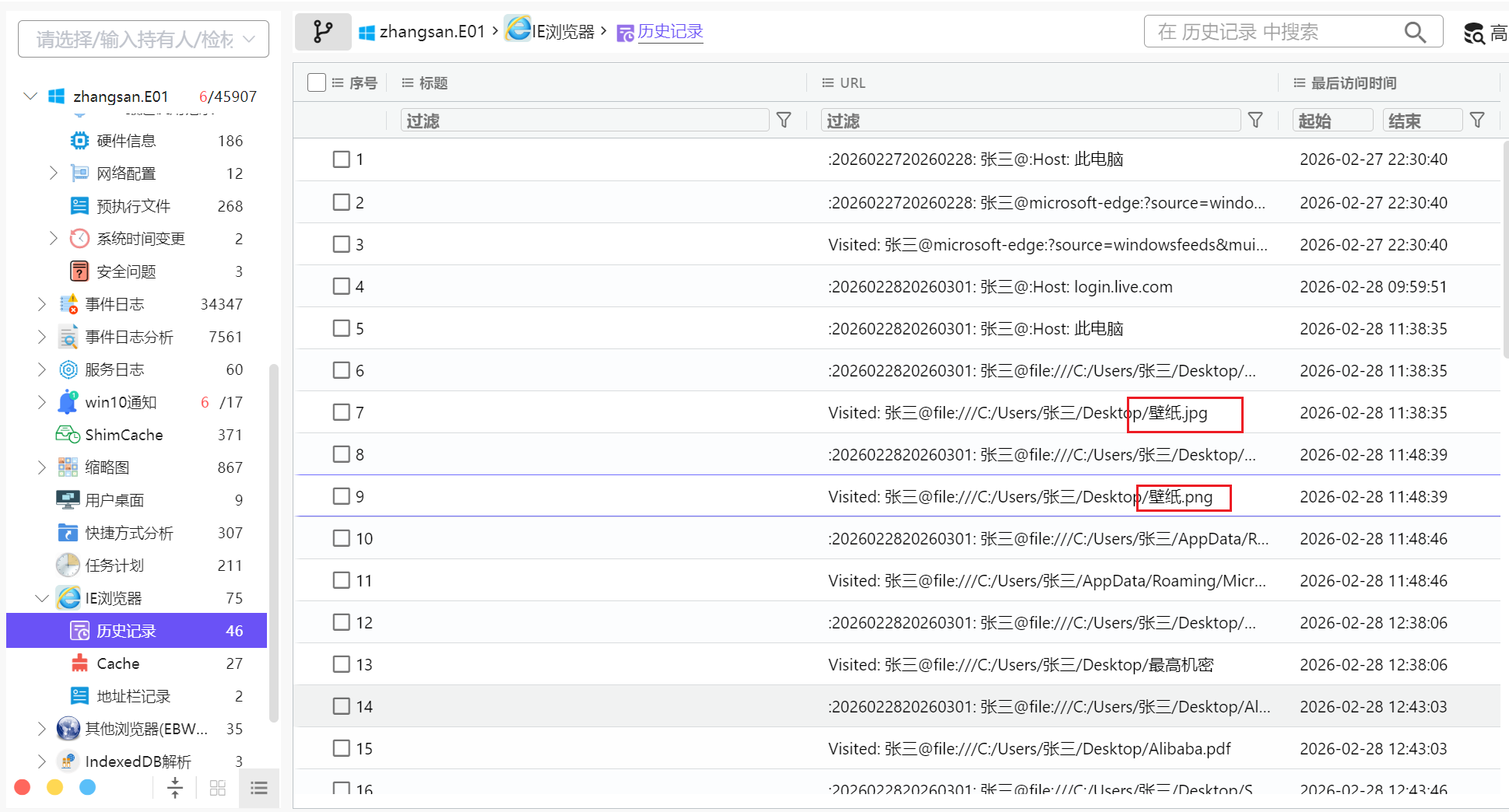Tick the checkbox for row 13
Viewport: 1509px width, 812px height.
tap(341, 664)
